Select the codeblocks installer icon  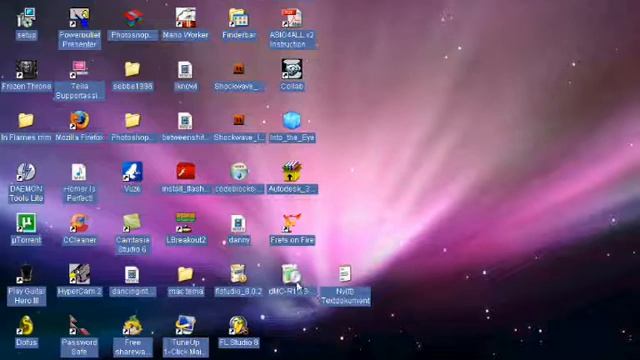(239, 172)
